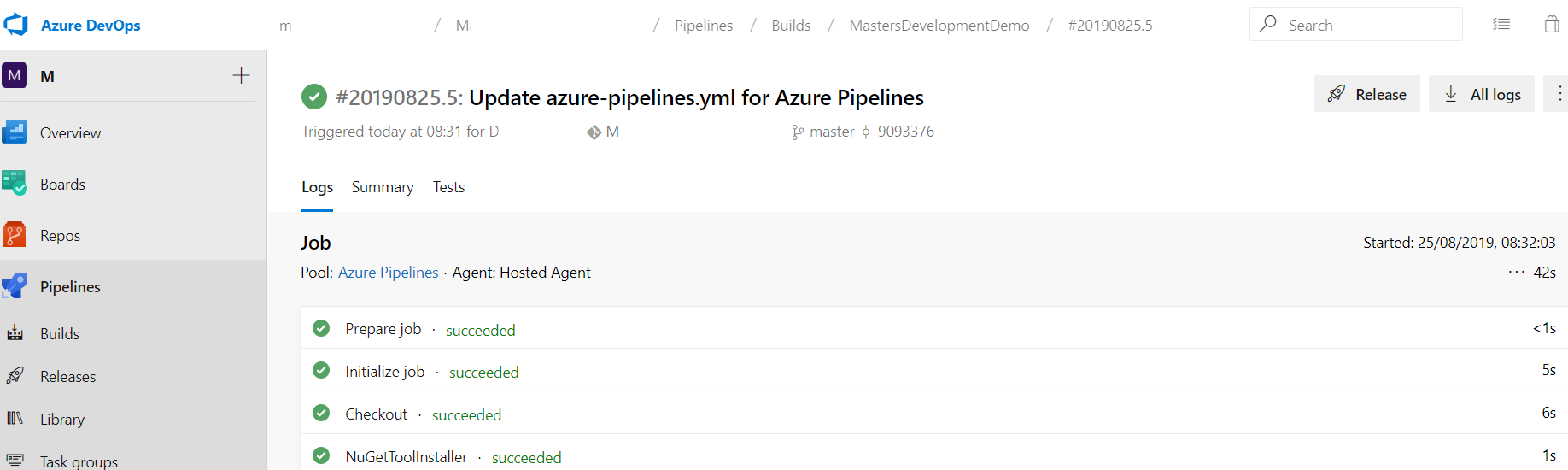
Task: Click the Library books icon
Action: [x=15, y=418]
